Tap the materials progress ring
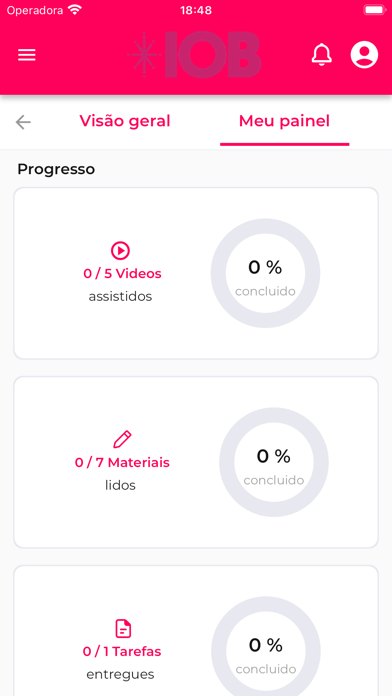392x696 pixels. [274, 462]
